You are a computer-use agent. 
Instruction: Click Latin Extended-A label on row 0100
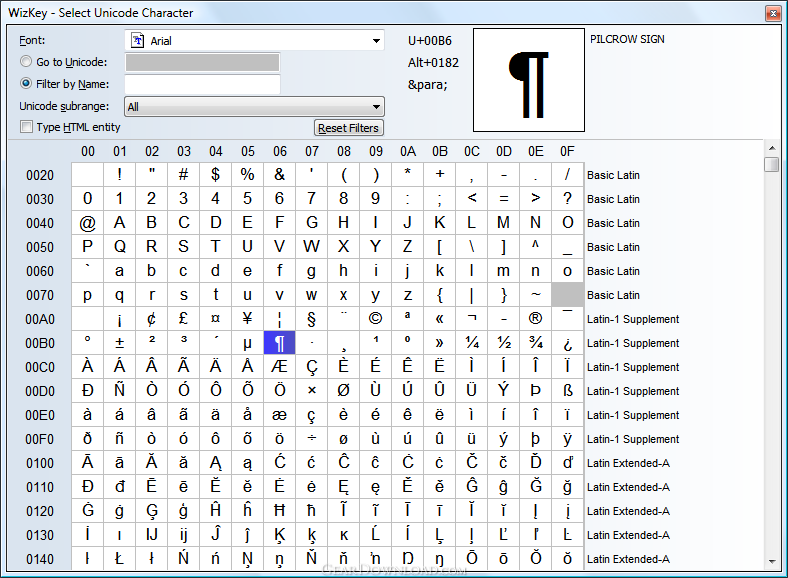pyautogui.click(x=628, y=463)
